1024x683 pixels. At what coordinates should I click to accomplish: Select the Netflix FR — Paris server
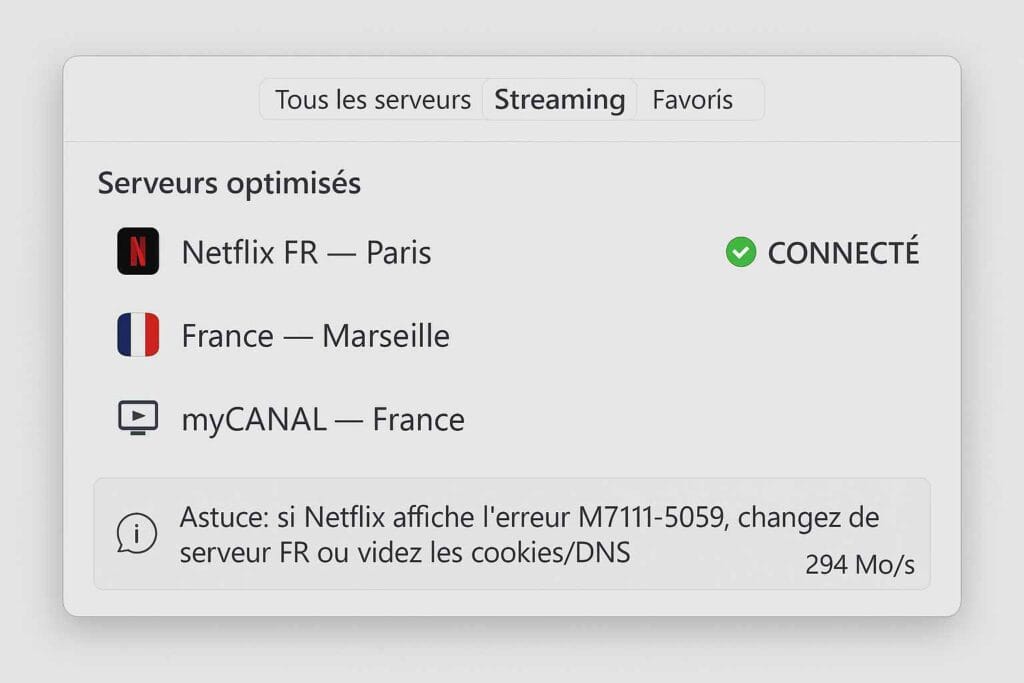point(306,252)
